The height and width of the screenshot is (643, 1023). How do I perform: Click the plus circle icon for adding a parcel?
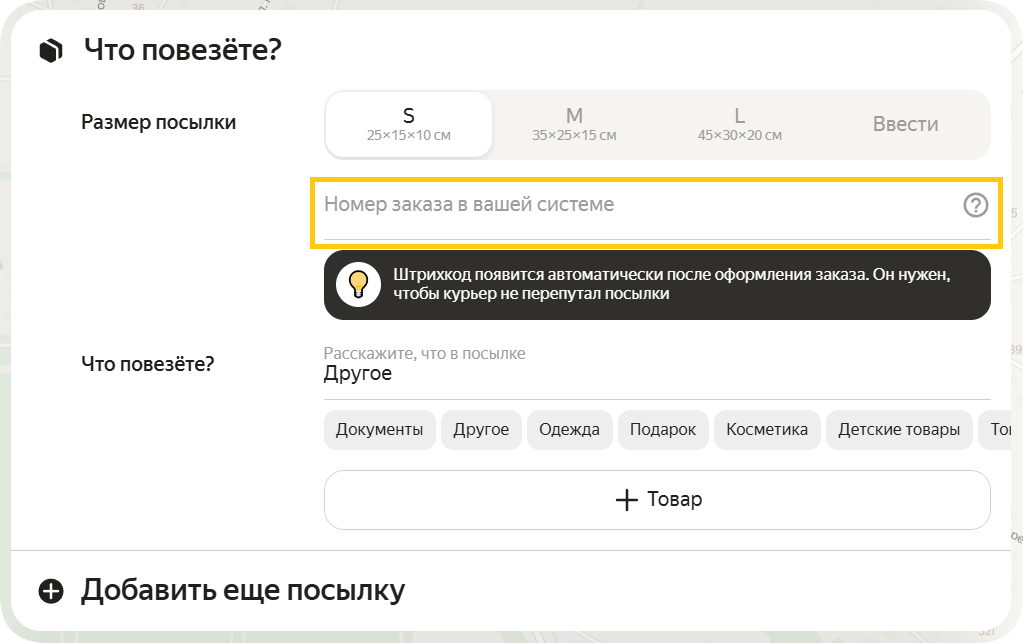[x=51, y=591]
